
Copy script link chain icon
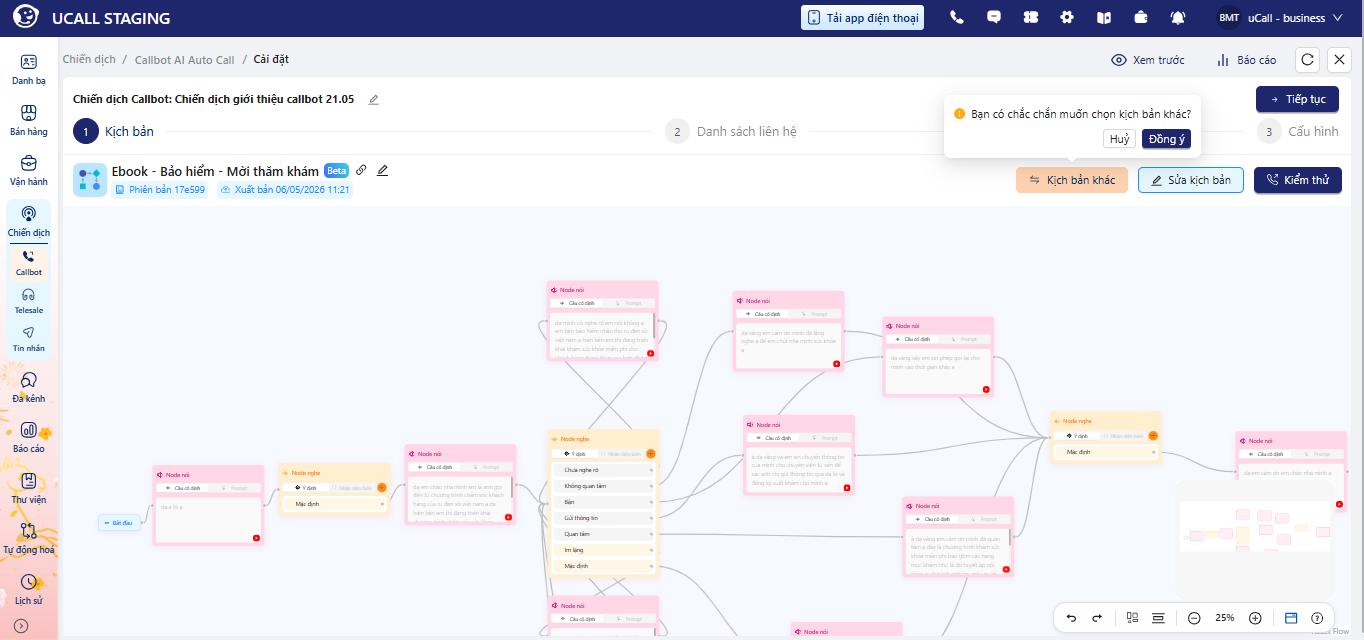(361, 170)
